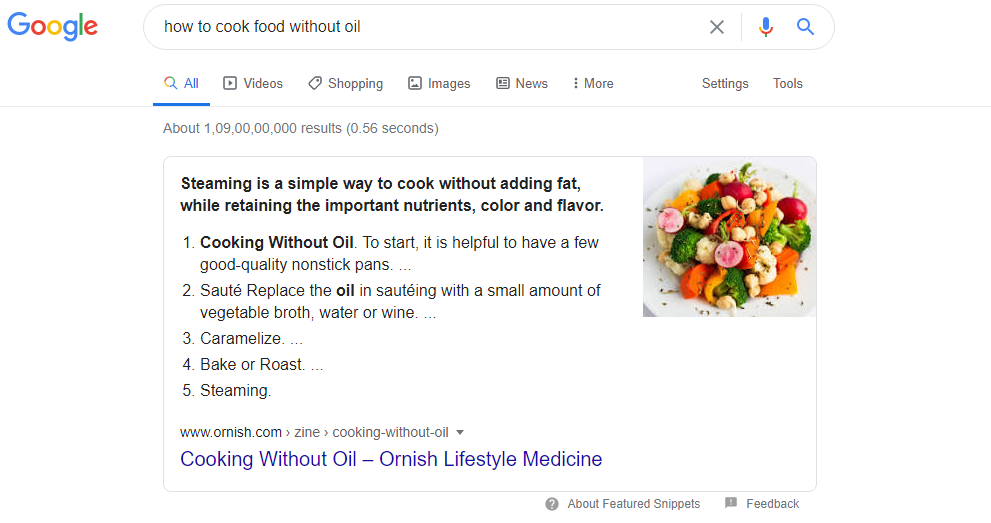Screen dimensions: 991x523
Task: Switch to the Shopping tab
Action: (x=345, y=84)
